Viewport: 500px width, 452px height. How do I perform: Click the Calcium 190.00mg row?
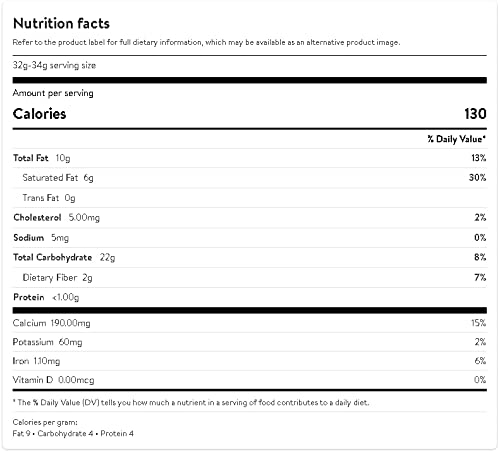pos(250,323)
